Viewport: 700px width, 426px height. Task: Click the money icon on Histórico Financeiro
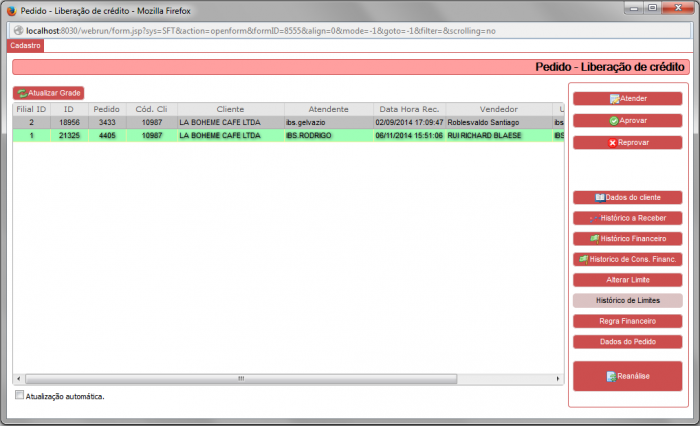(595, 238)
